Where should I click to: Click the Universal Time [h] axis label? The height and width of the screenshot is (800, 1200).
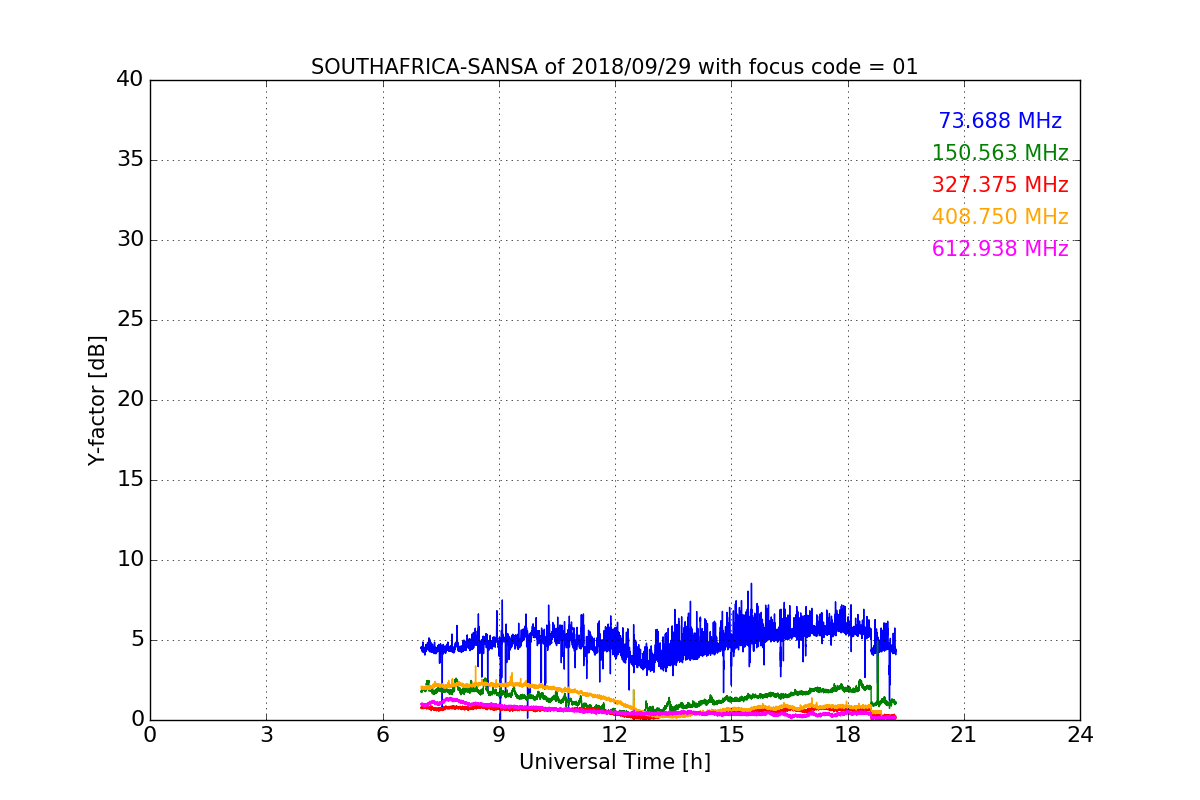click(x=615, y=762)
